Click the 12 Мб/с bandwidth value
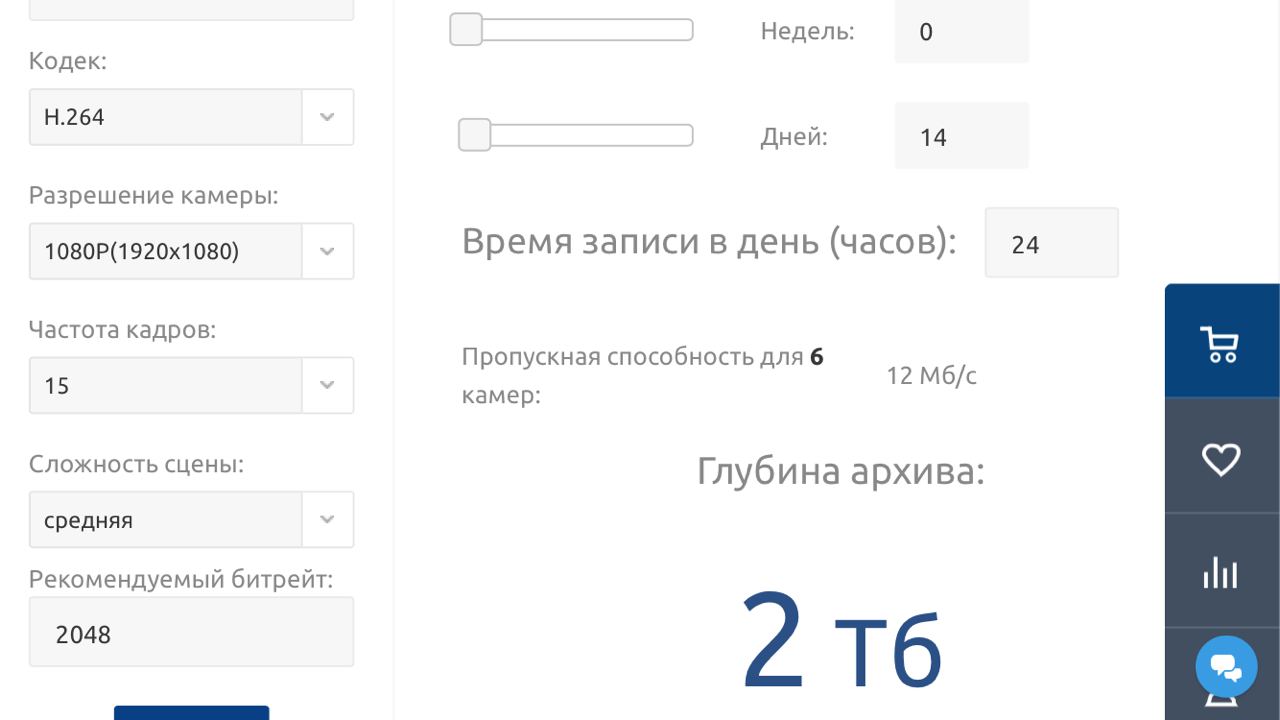Screen dimensions: 1280x720 coord(931,376)
